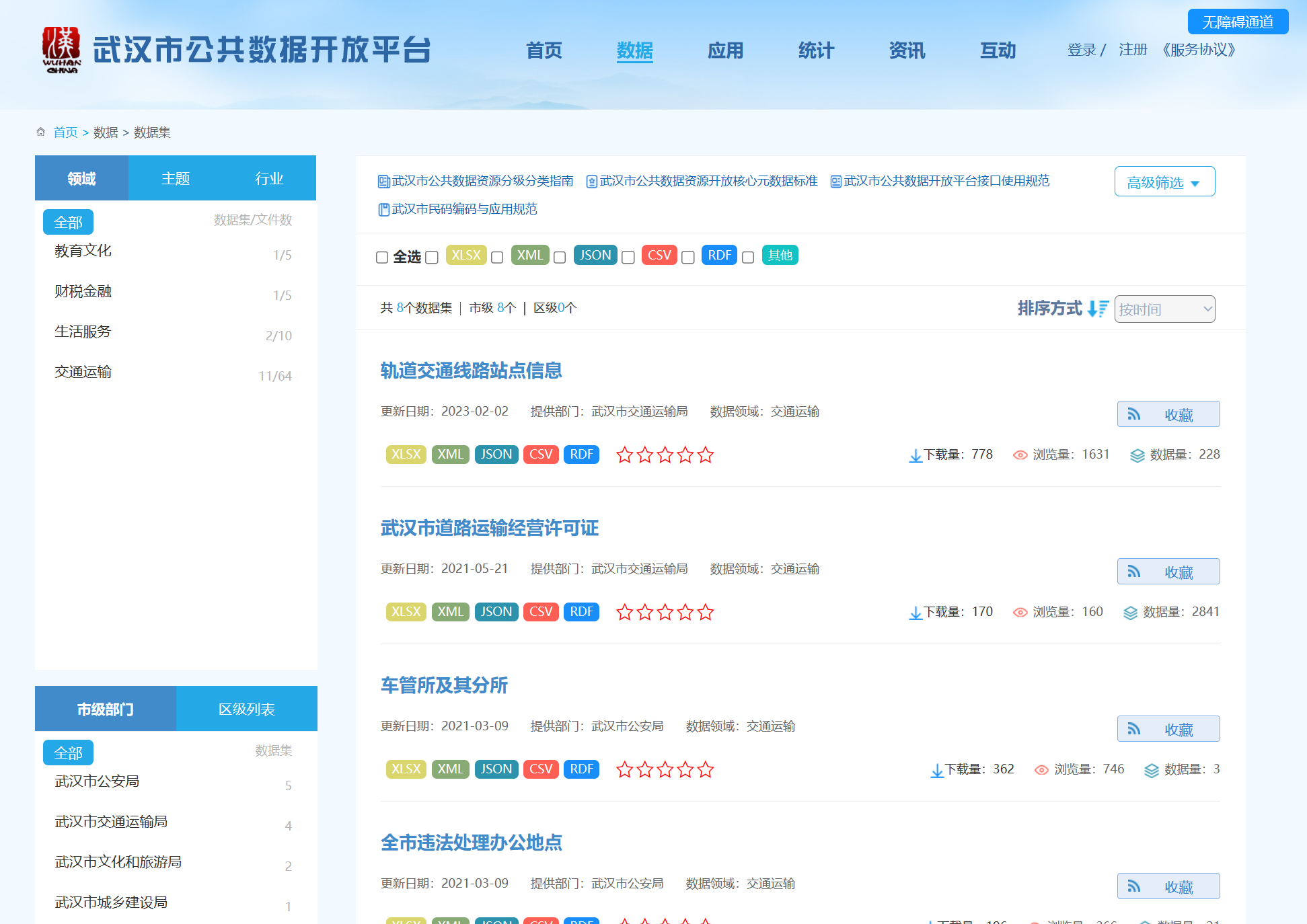Open the 按时间 sort dropdown
This screenshot has height=924, width=1307.
tap(1164, 309)
